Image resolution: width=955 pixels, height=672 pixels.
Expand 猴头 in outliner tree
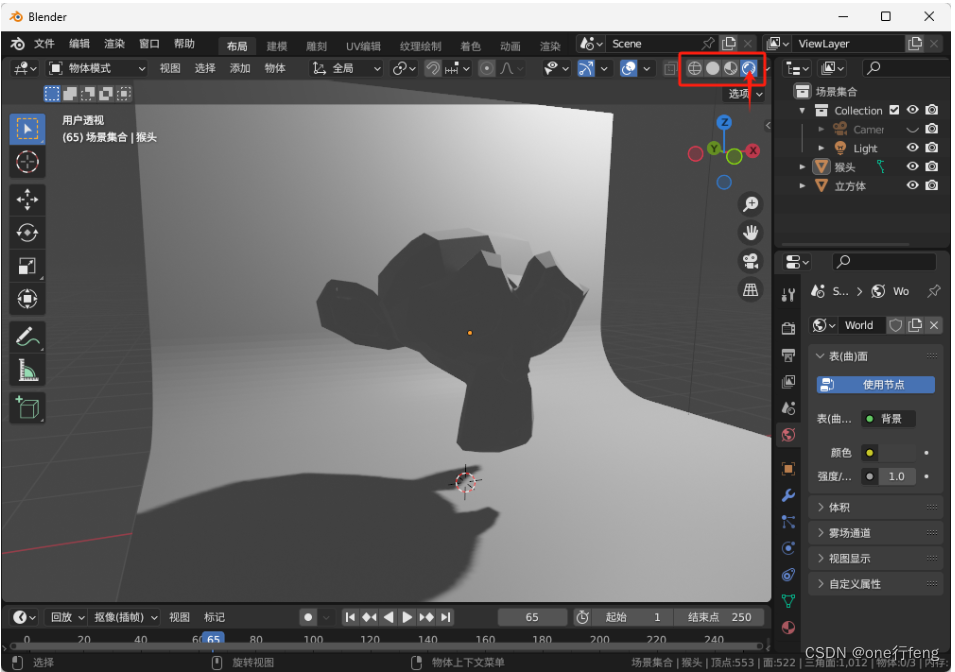pos(802,166)
